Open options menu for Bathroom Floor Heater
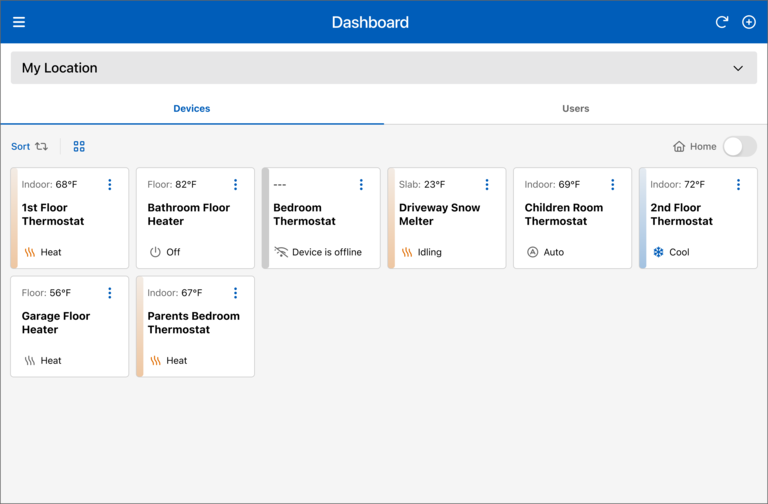Image resolution: width=768 pixels, height=504 pixels. [236, 185]
